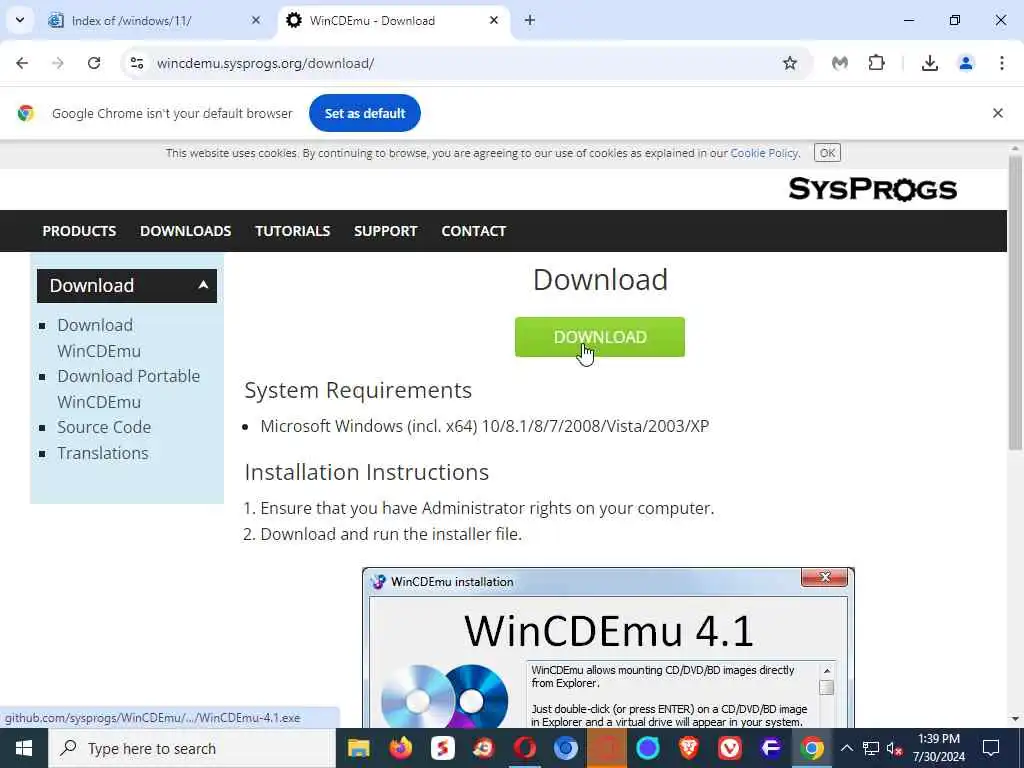Close the Index of /windows/11/ tab
The width and height of the screenshot is (1024, 768).
[x=256, y=20]
